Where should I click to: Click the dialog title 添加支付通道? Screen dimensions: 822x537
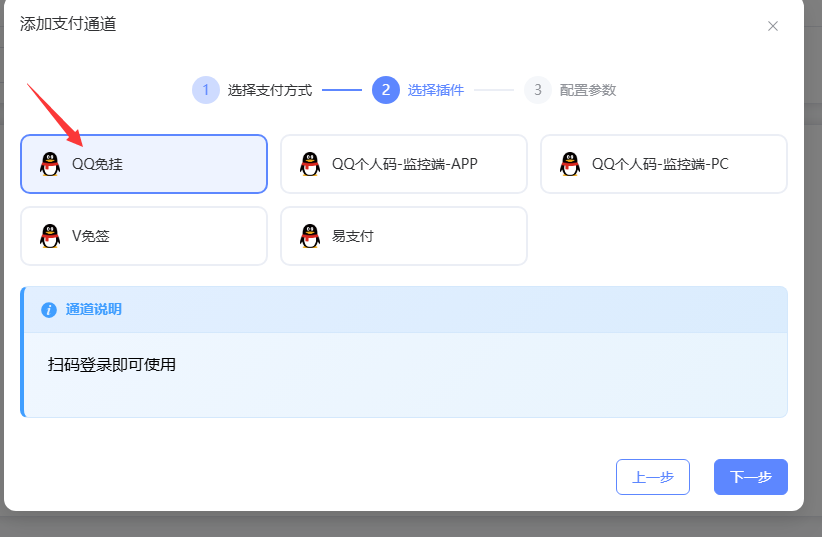[68, 24]
